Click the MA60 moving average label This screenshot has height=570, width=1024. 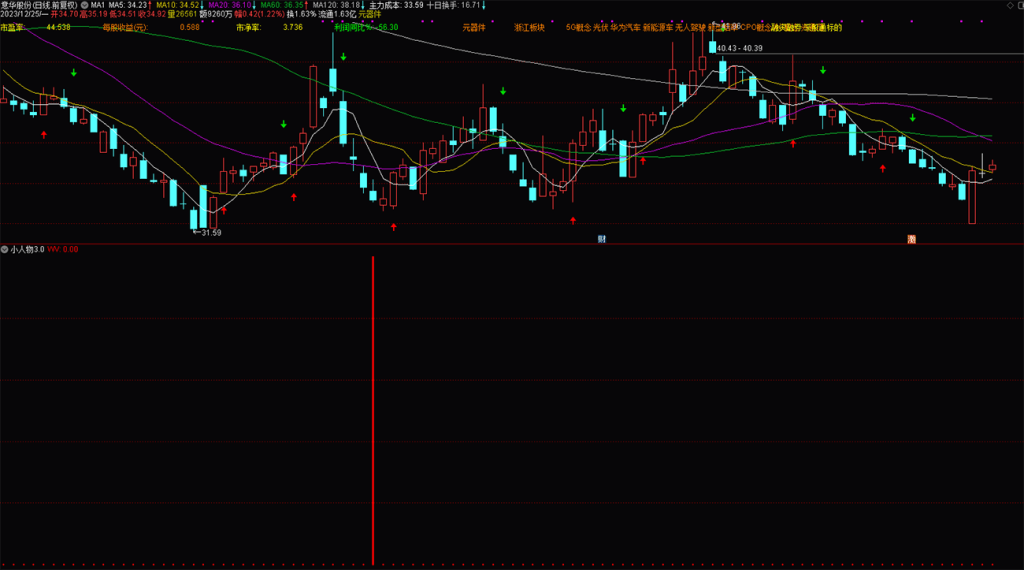[282, 5]
